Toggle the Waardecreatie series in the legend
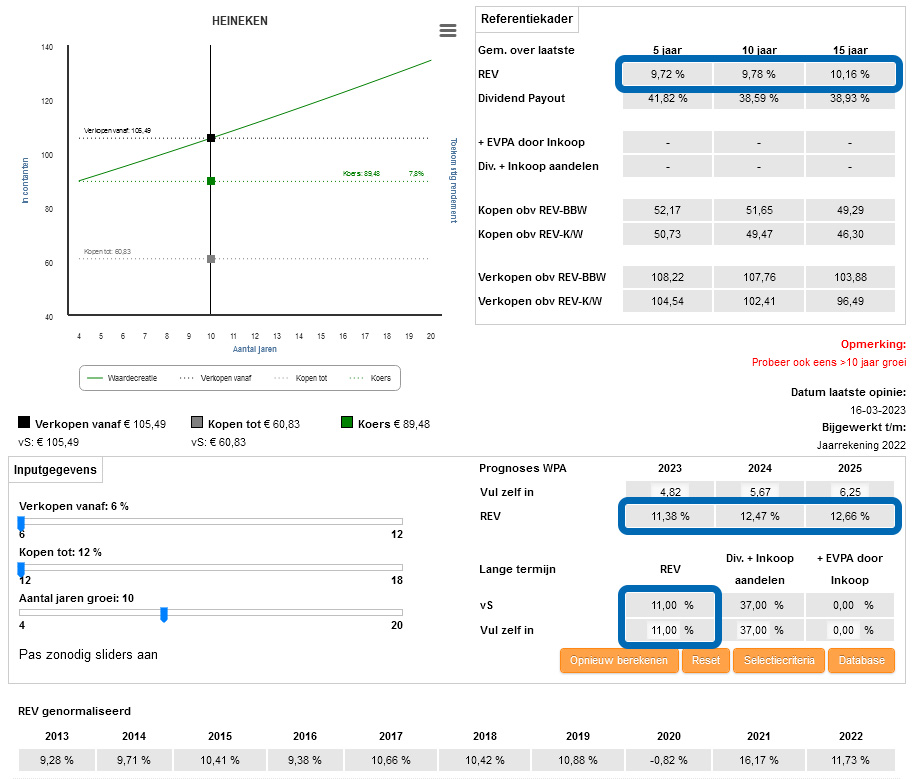Viewport: 914px width, 779px height. 122,378
